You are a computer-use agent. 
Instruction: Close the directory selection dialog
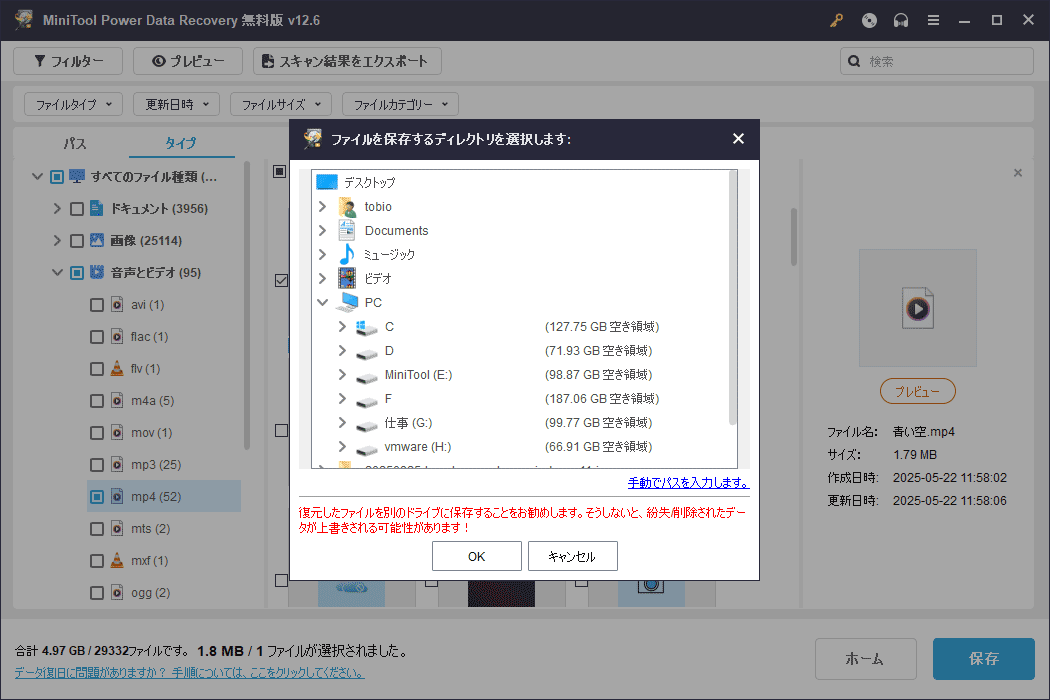click(x=738, y=139)
